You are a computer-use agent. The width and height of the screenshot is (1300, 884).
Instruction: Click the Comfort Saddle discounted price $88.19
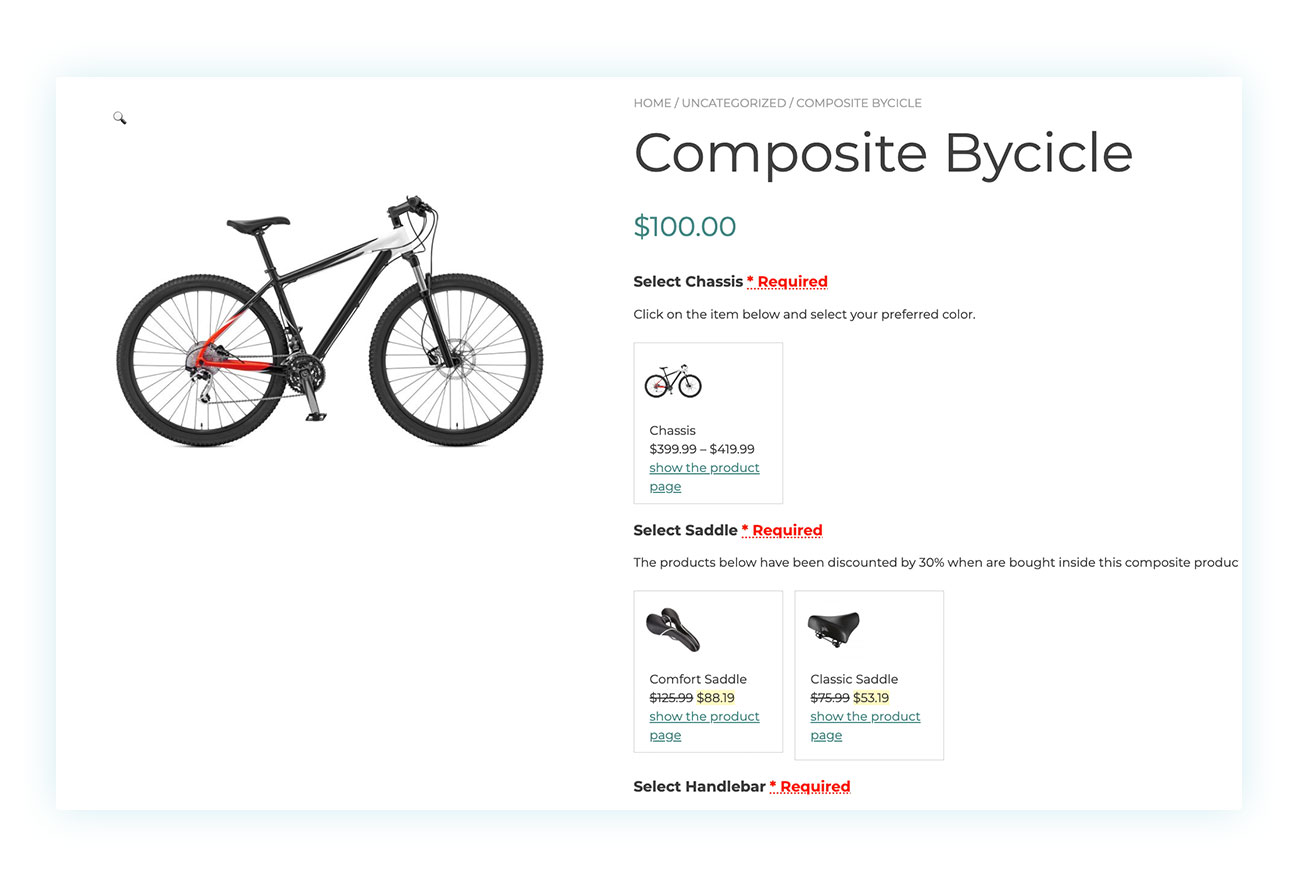(x=715, y=698)
